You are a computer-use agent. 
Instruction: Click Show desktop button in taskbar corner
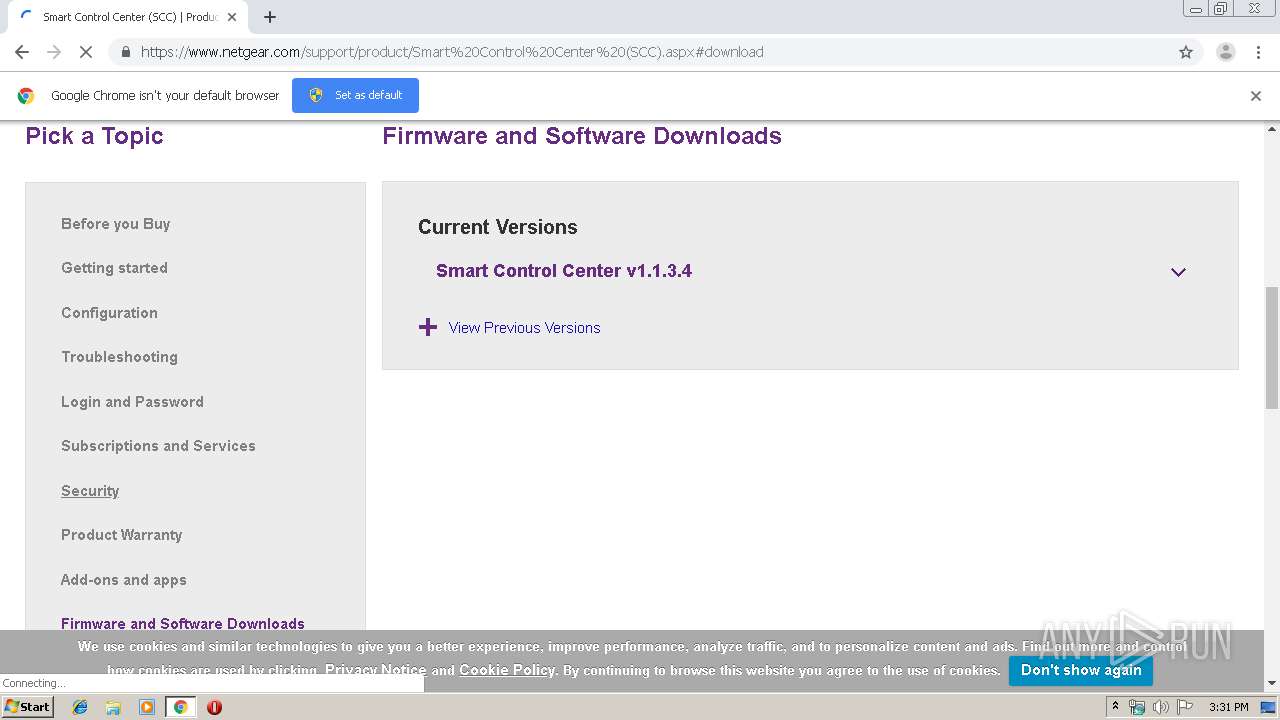pos(1269,707)
